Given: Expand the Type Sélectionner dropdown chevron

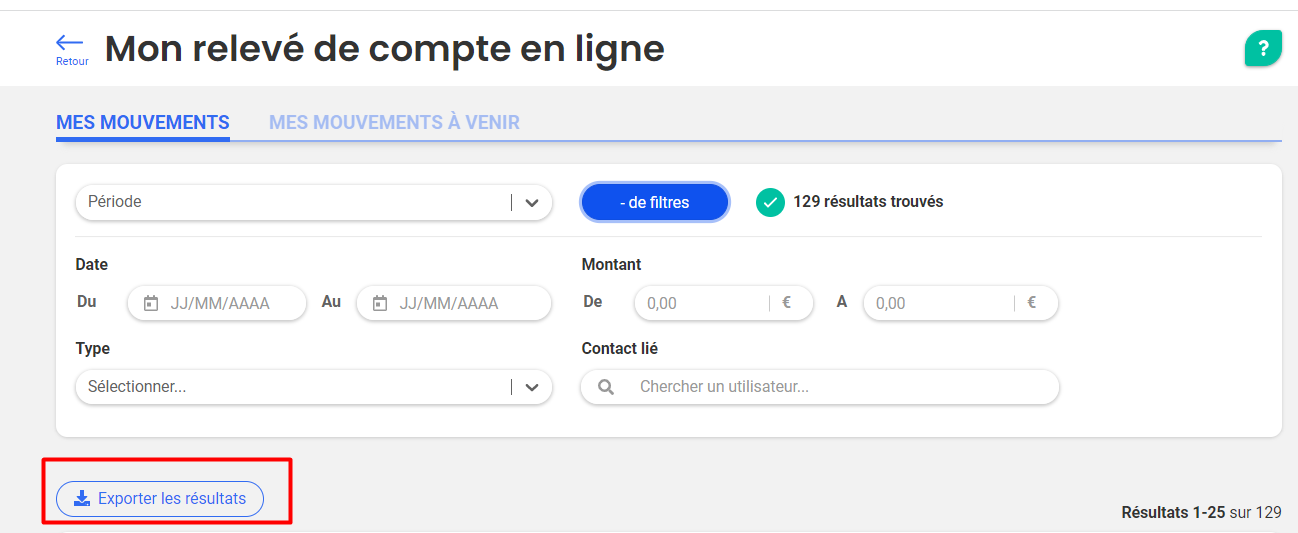Looking at the screenshot, I should [532, 386].
